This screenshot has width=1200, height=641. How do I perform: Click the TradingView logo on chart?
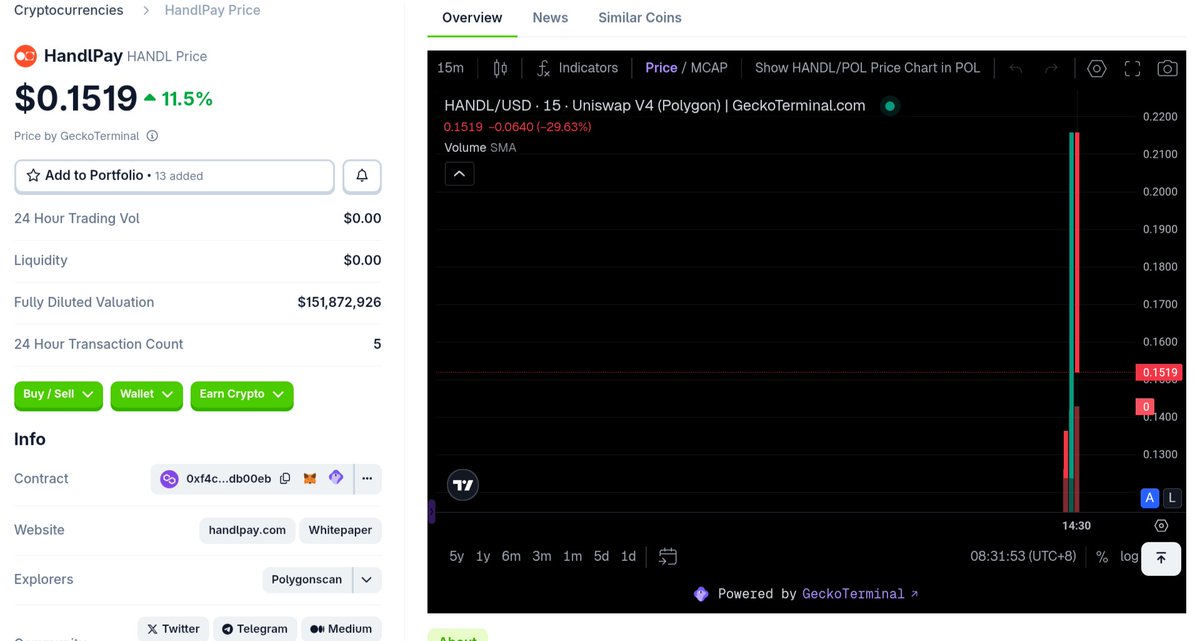463,485
